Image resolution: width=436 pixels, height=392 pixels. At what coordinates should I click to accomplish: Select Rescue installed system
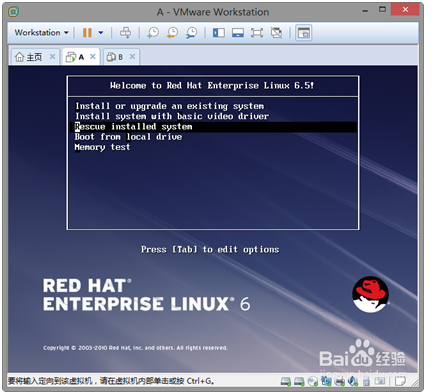click(214, 127)
